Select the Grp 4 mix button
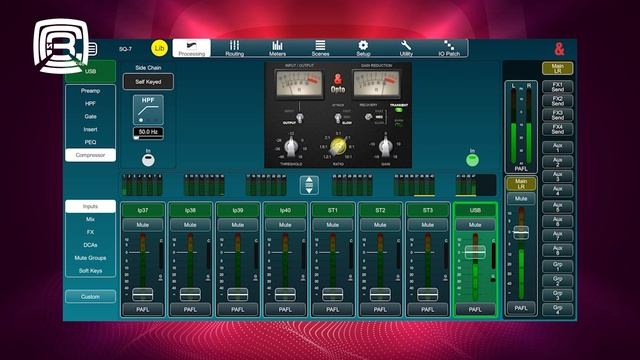 coord(558,309)
